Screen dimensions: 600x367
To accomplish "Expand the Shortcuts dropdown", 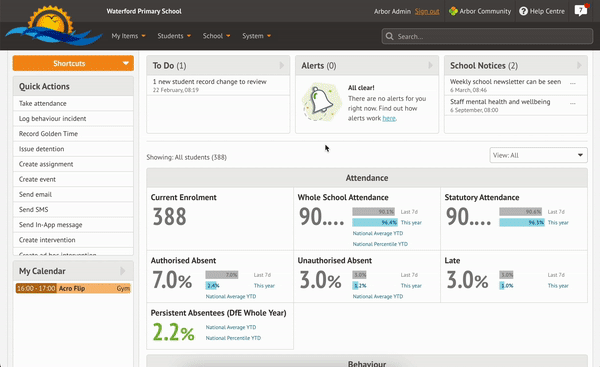I will 73,63.
